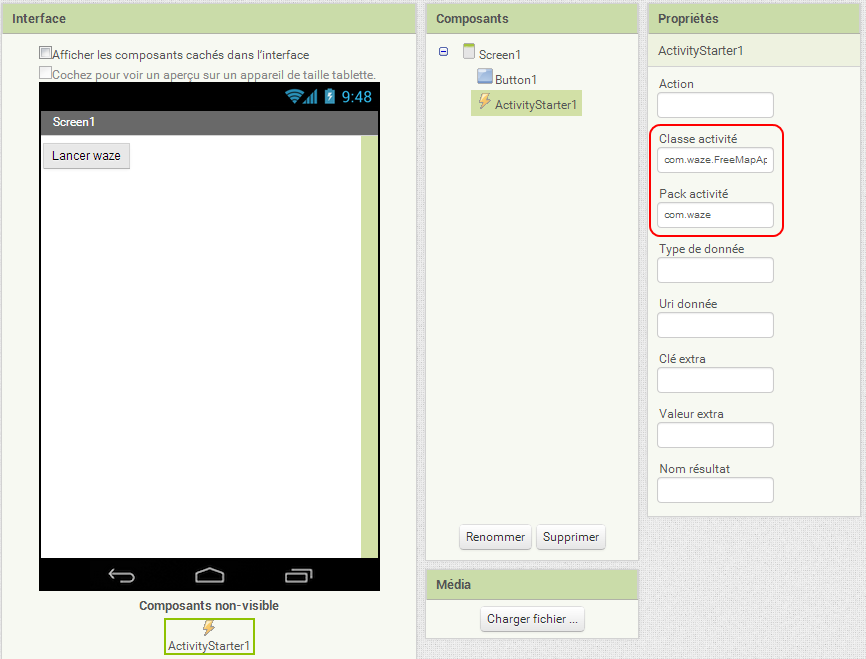Click the Composants non-visible label
Screen dimensions: 866x659
click(x=209, y=606)
